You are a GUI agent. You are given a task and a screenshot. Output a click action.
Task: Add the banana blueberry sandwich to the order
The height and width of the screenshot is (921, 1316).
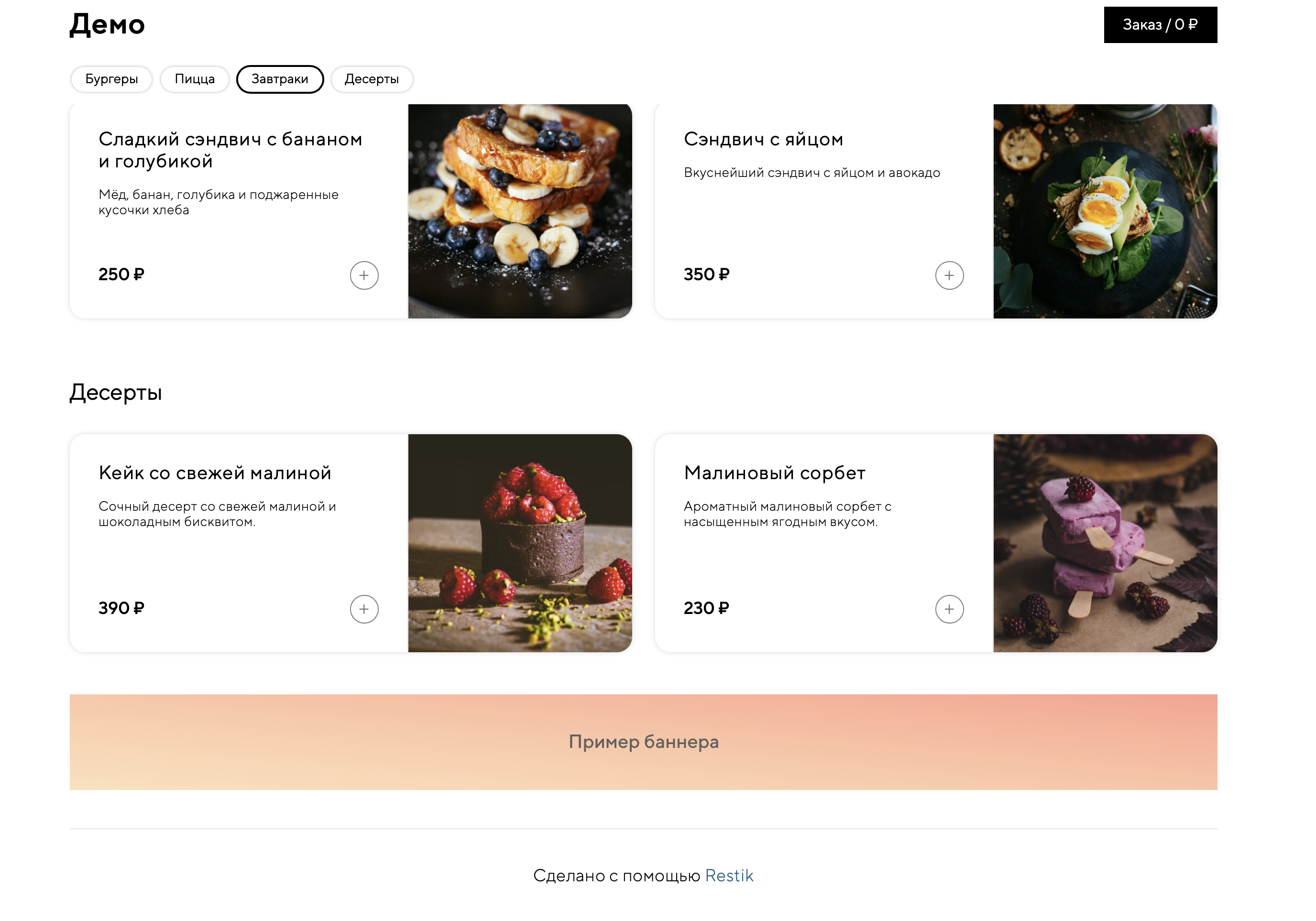(x=364, y=275)
